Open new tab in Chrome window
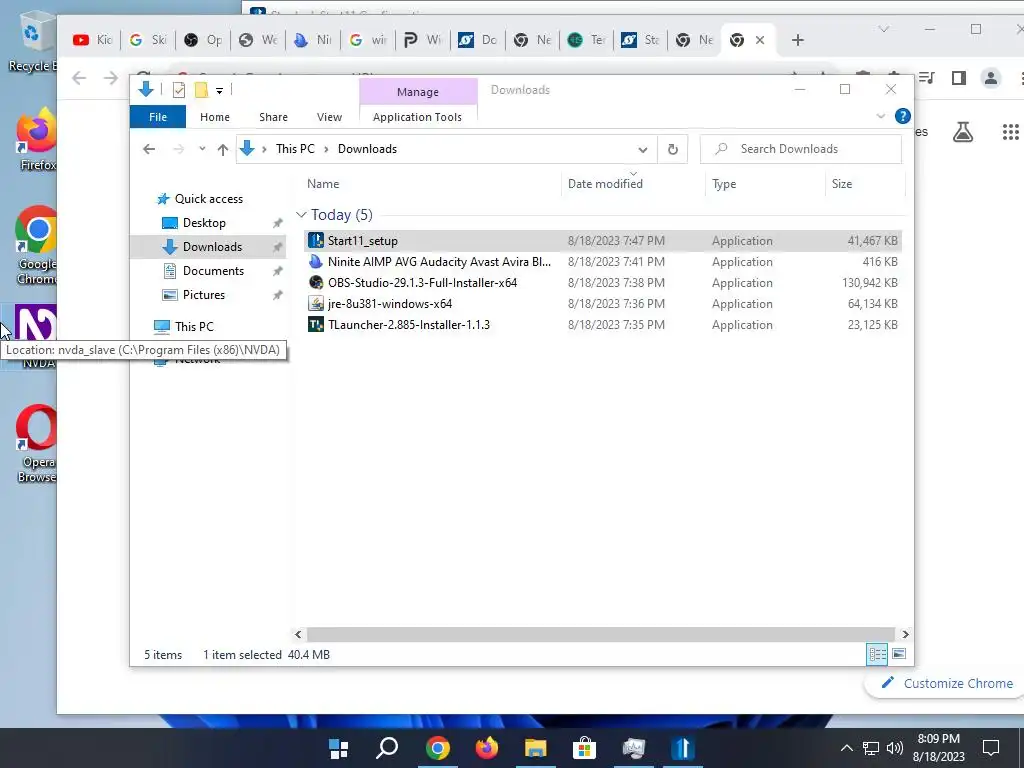This screenshot has width=1024, height=768. pyautogui.click(x=797, y=40)
